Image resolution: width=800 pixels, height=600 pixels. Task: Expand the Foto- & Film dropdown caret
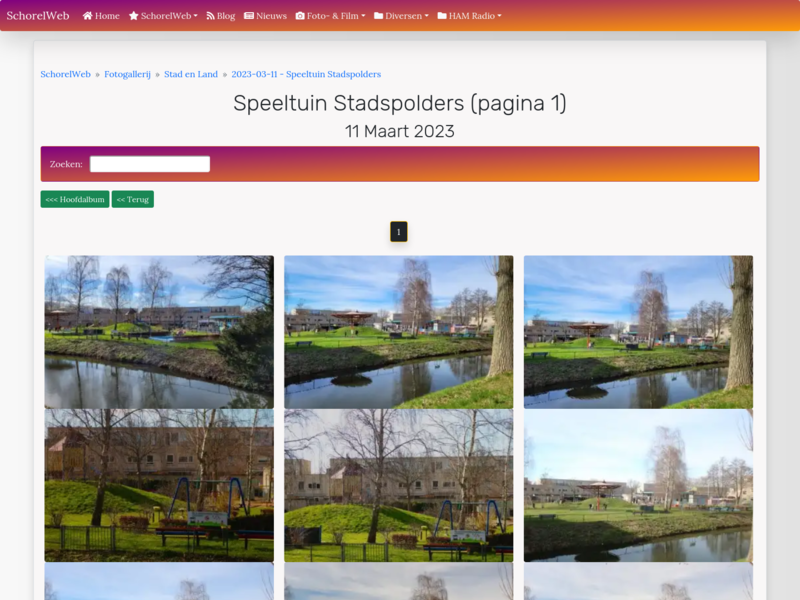363,16
